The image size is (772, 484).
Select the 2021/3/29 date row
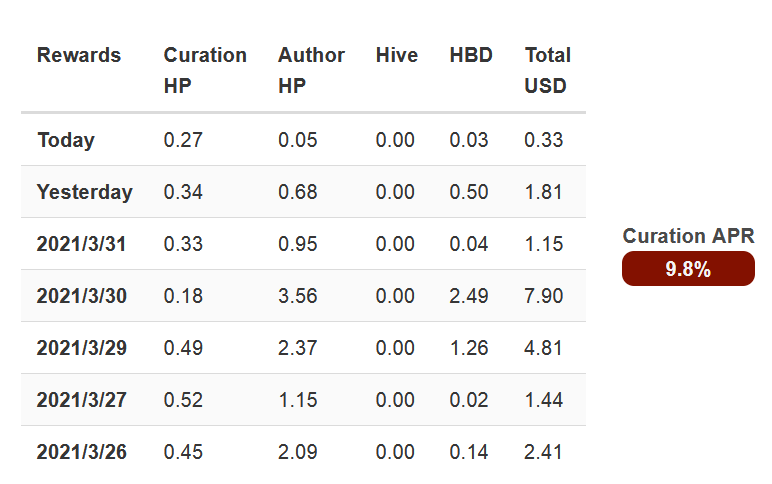[x=303, y=348]
